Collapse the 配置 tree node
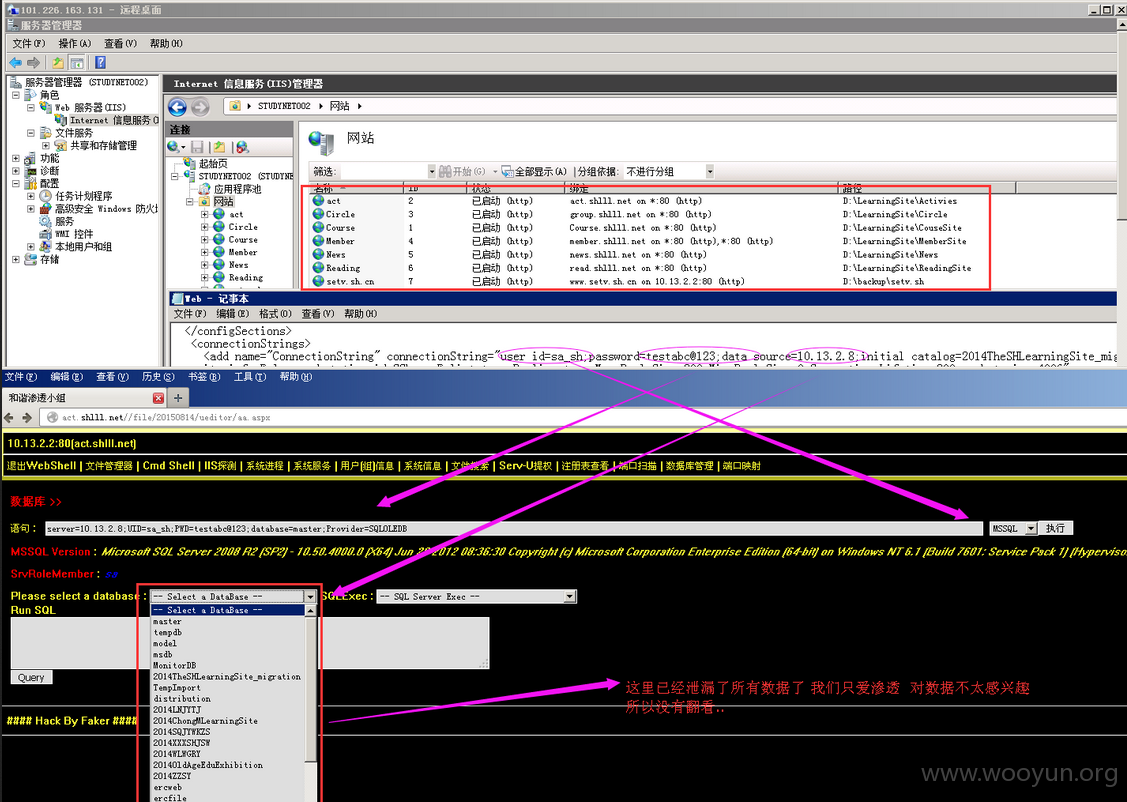The height and width of the screenshot is (802, 1127). [x=16, y=184]
